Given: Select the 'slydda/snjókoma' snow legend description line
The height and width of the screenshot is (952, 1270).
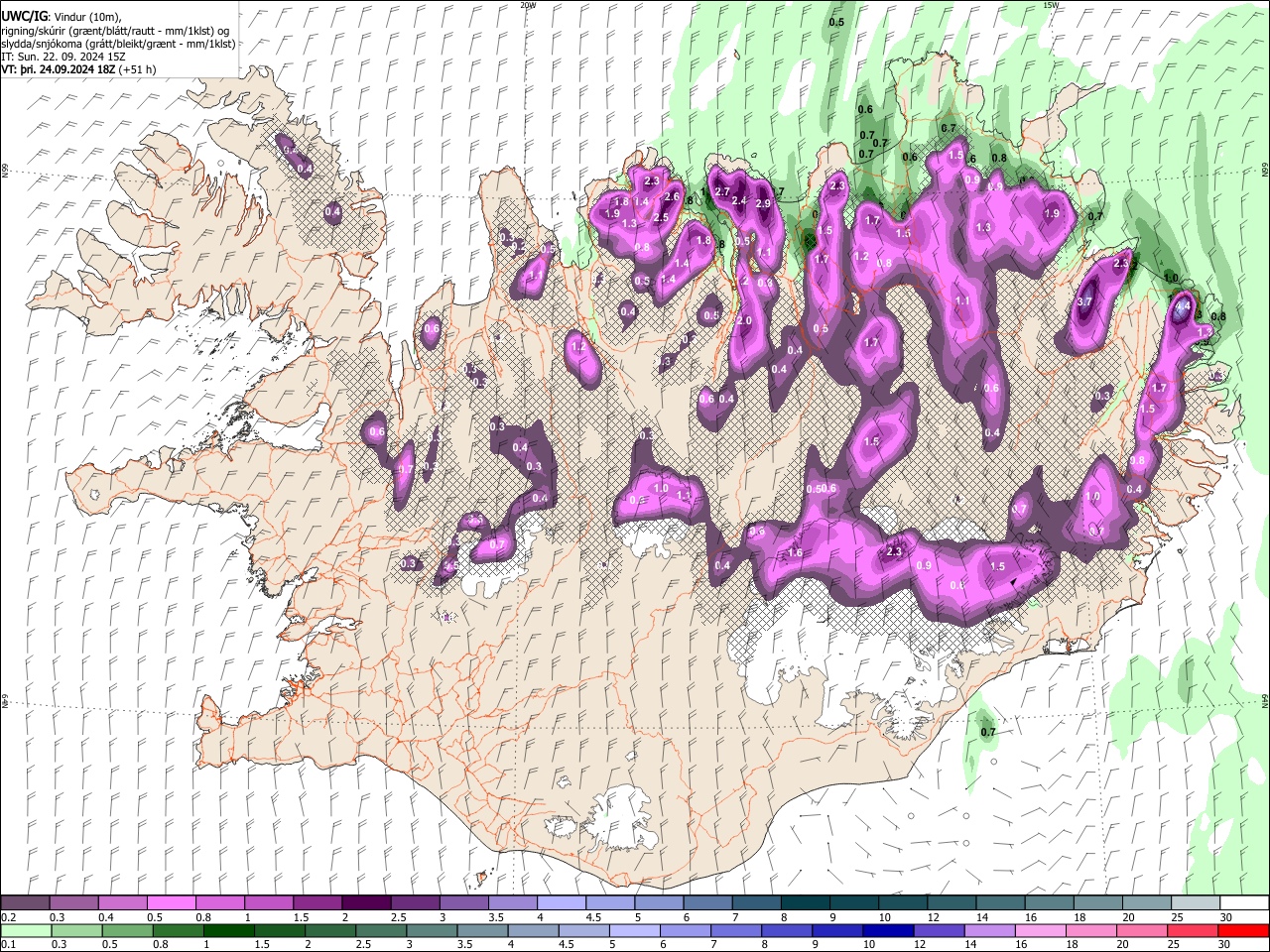Looking at the screenshot, I should coord(119,44).
